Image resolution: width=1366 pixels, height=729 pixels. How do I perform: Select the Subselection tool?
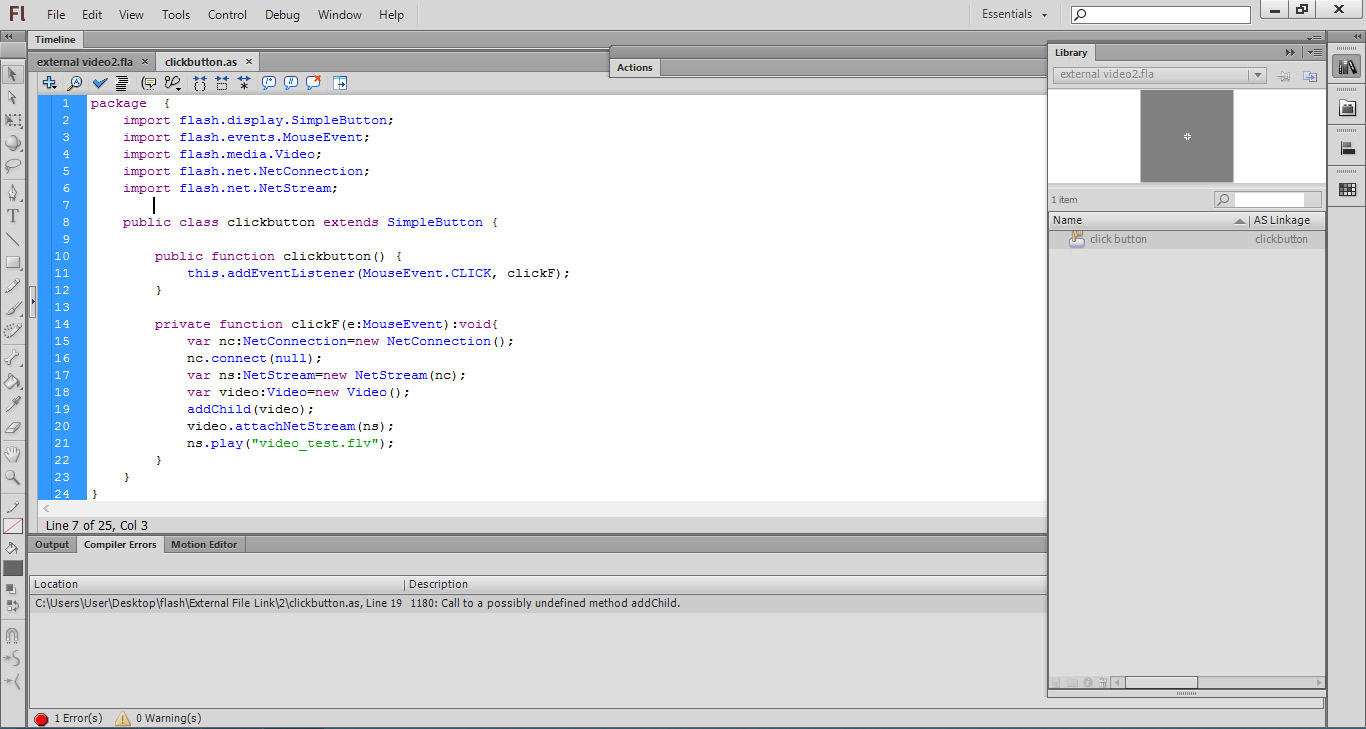pos(13,97)
